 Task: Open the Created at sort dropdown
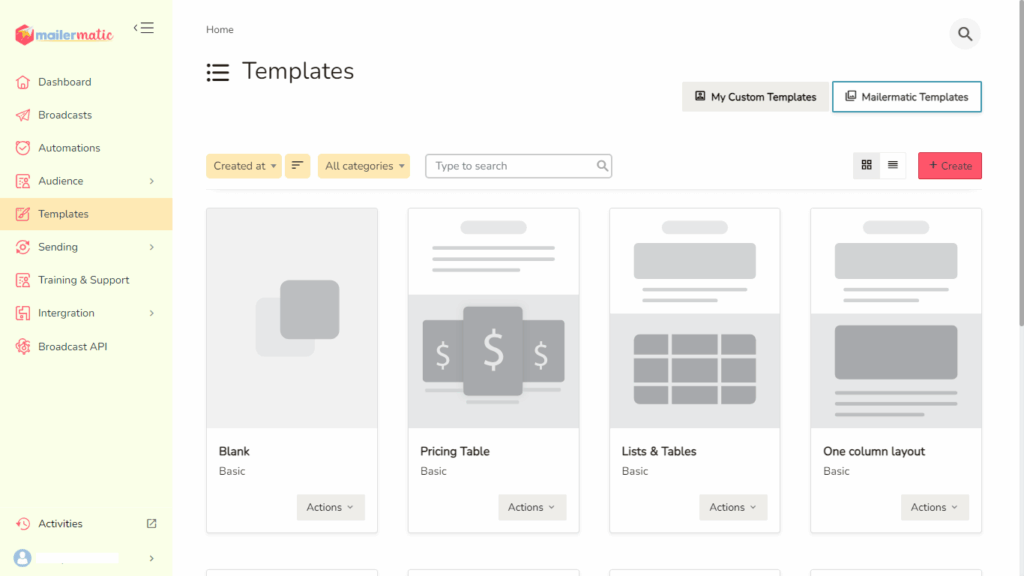pos(244,166)
